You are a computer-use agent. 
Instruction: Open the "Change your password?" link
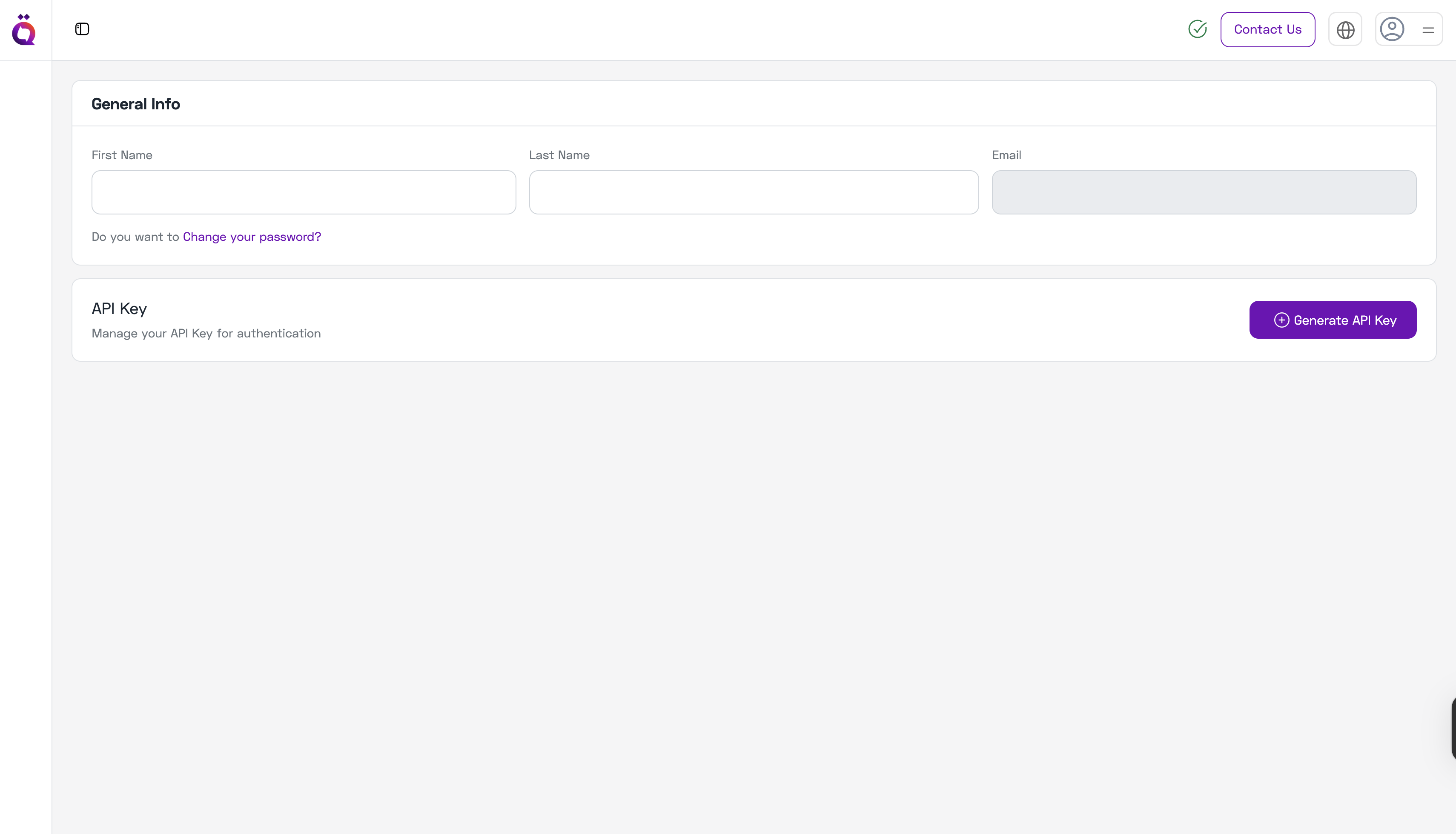[251, 237]
